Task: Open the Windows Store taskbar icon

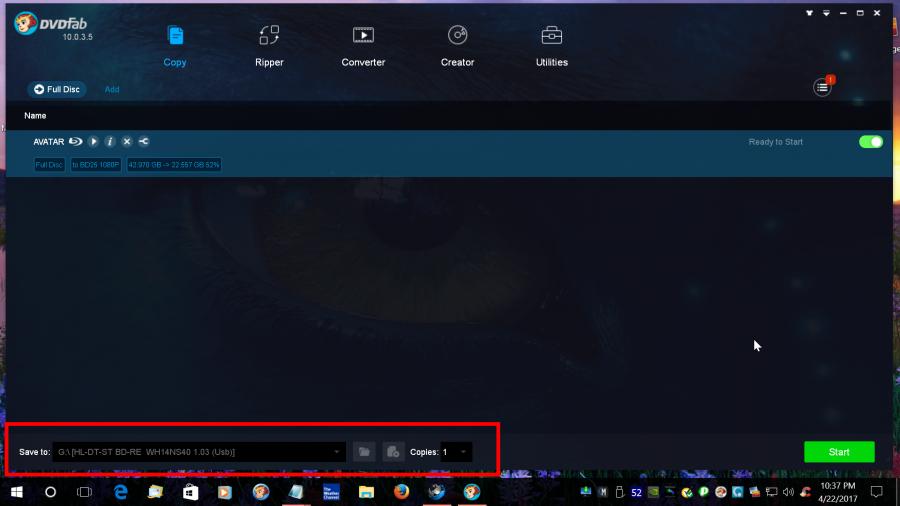Action: [191, 492]
